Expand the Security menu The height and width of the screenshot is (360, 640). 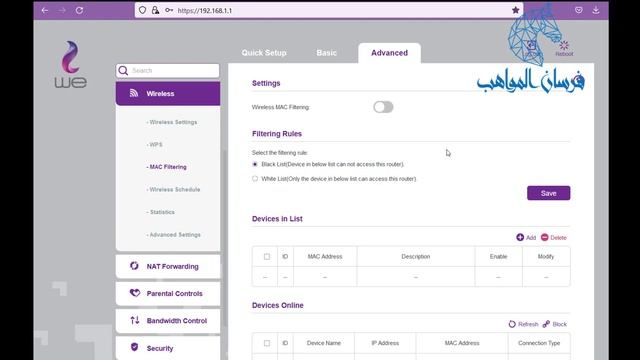168,348
